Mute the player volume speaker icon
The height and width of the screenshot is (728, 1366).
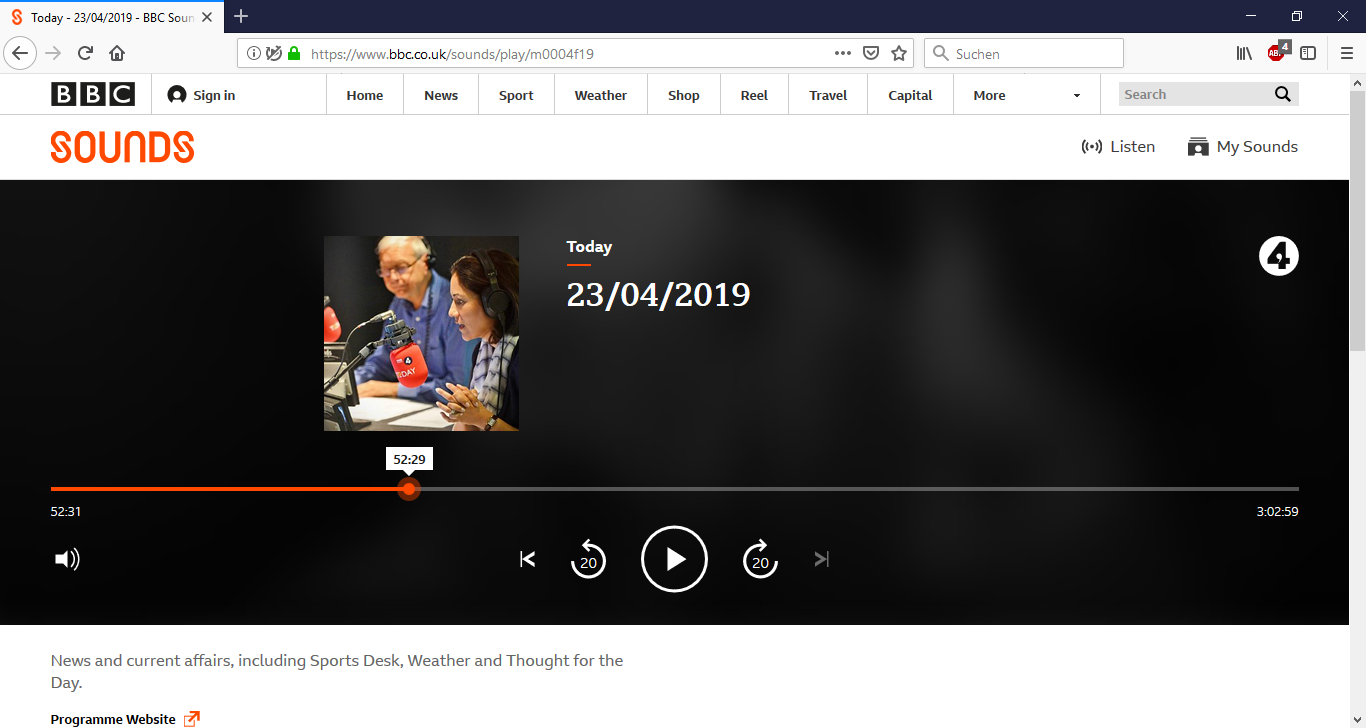coord(67,559)
